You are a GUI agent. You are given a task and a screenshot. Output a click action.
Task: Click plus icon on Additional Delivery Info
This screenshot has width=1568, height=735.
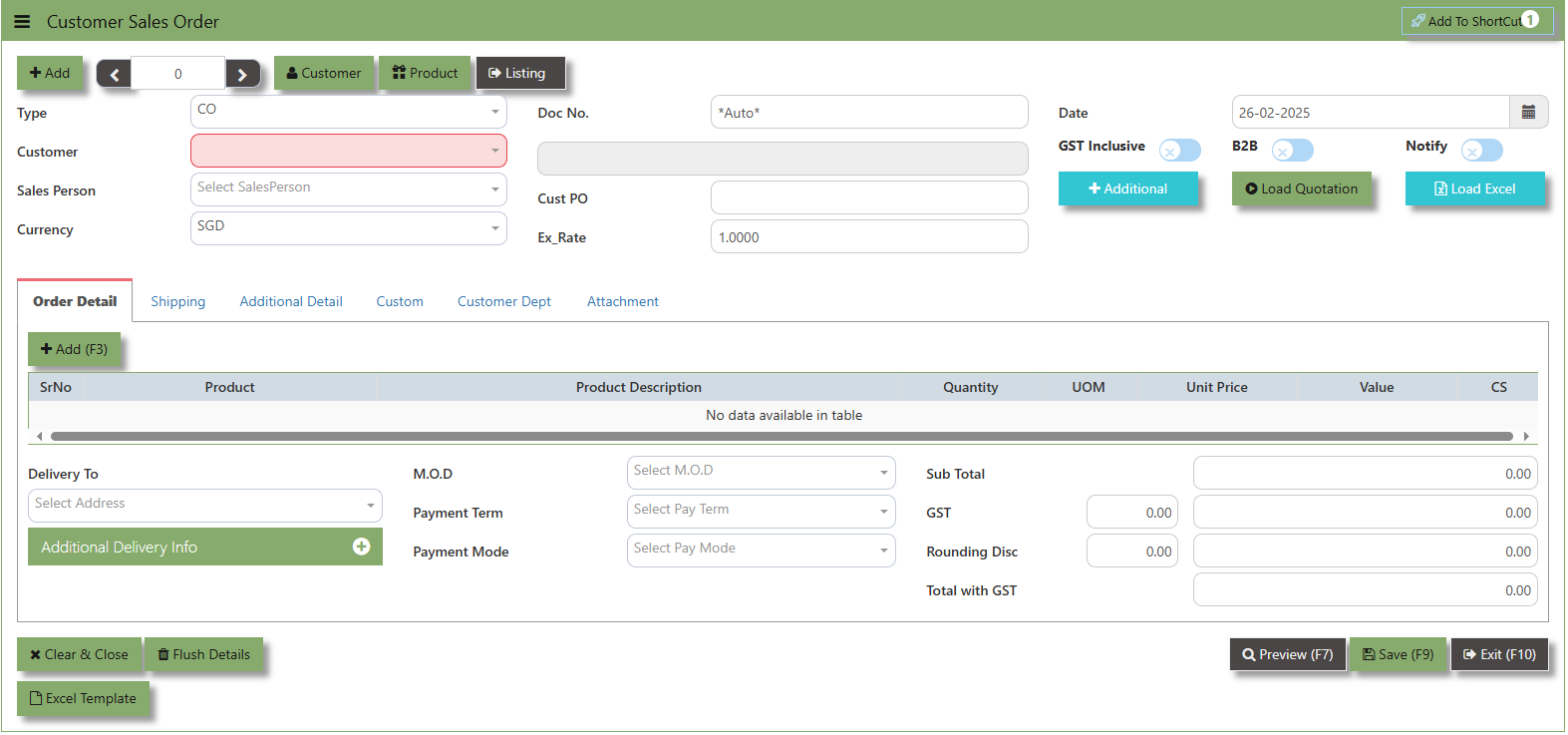361,547
